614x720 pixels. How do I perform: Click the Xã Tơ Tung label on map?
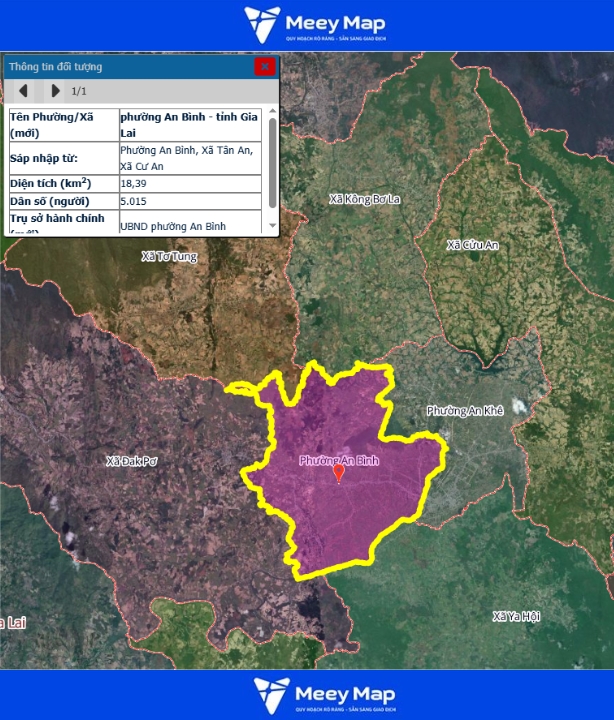pyautogui.click(x=170, y=257)
